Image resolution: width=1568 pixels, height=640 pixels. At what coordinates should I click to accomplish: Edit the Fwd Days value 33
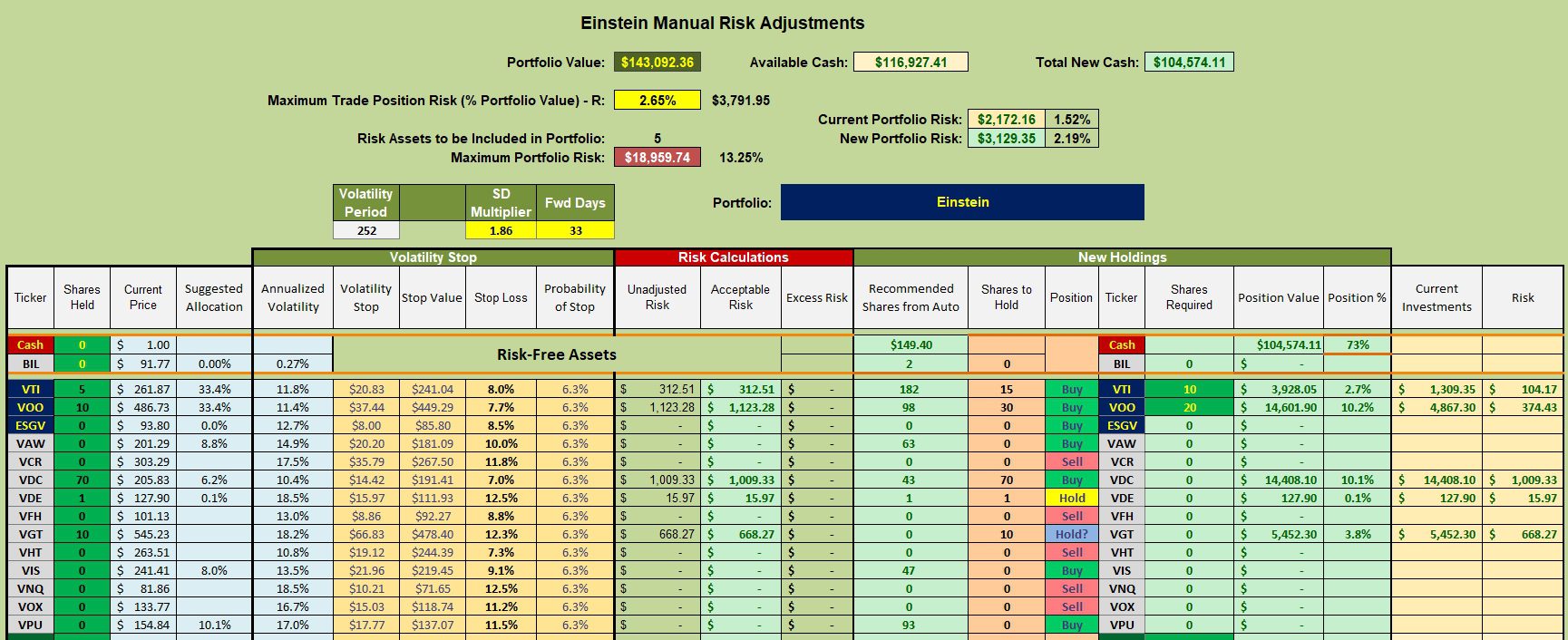[575, 230]
